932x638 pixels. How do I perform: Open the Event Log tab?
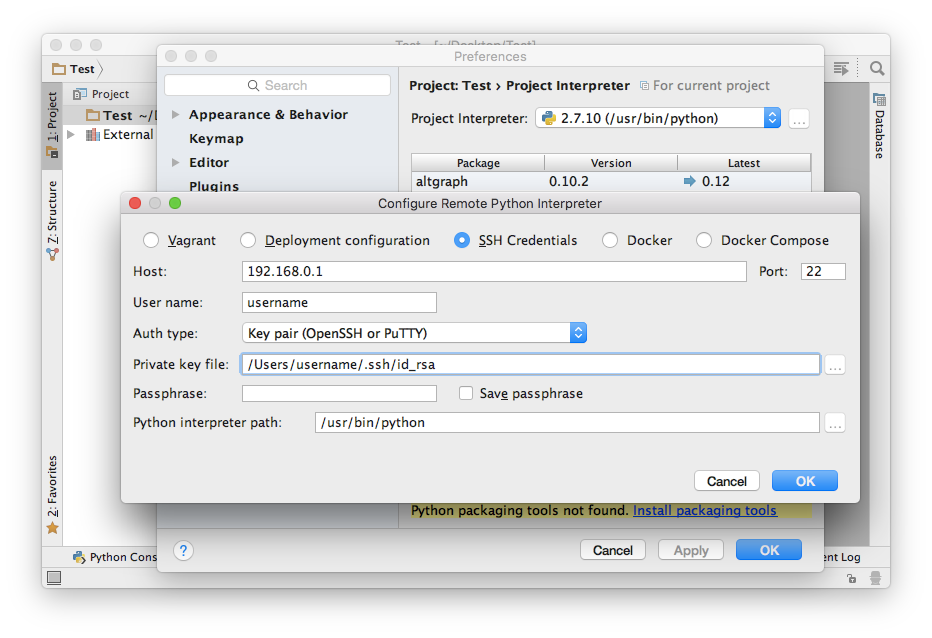tap(843, 557)
